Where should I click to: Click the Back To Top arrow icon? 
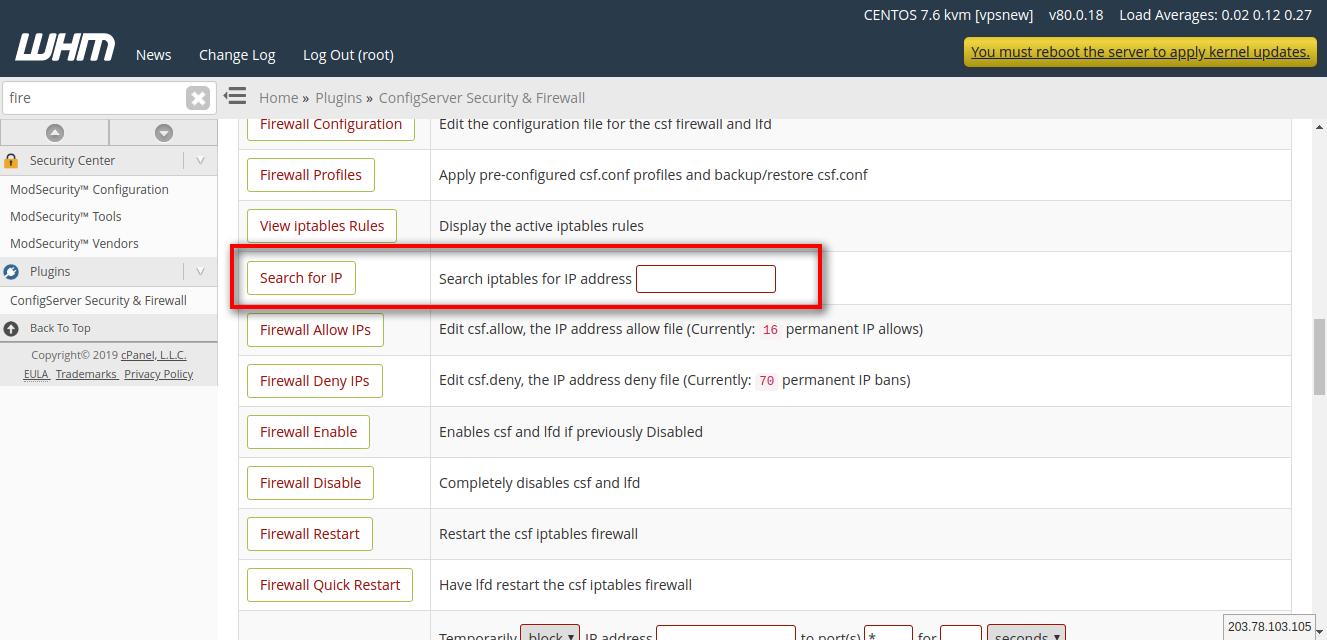[10, 327]
